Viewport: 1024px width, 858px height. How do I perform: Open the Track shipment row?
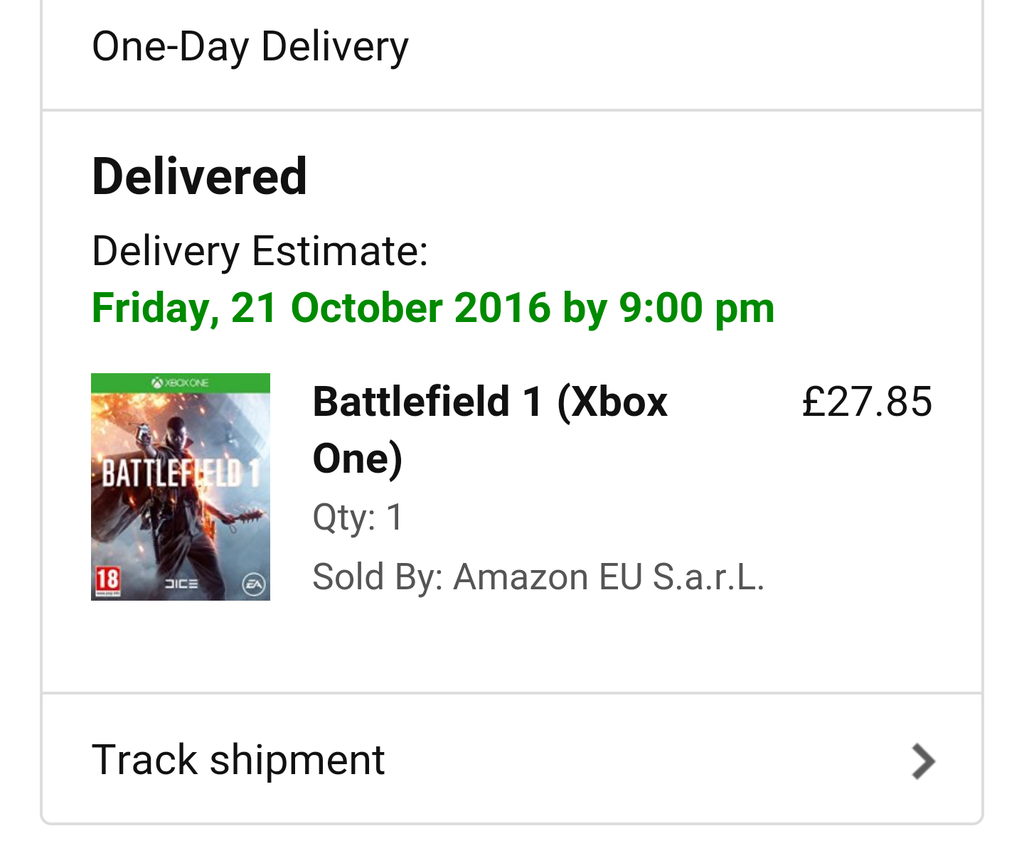click(x=238, y=760)
